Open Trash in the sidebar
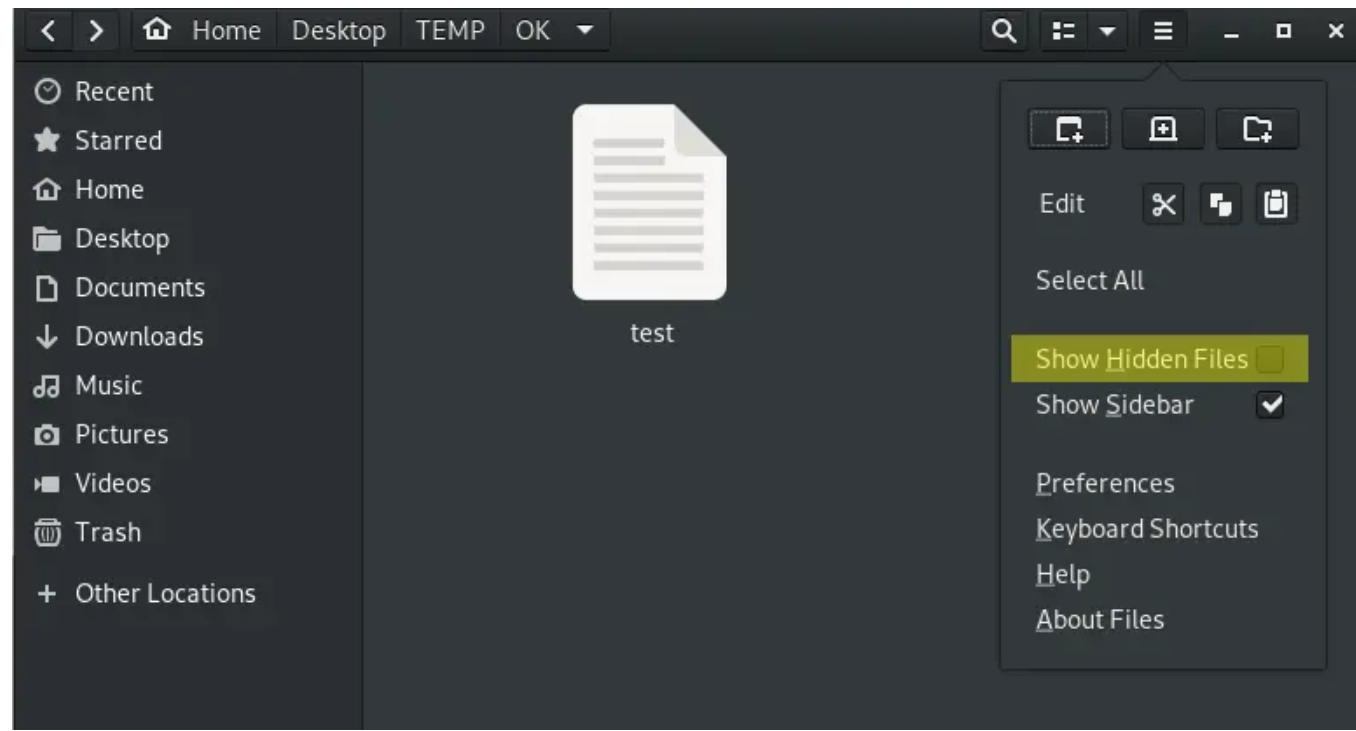 (x=107, y=532)
